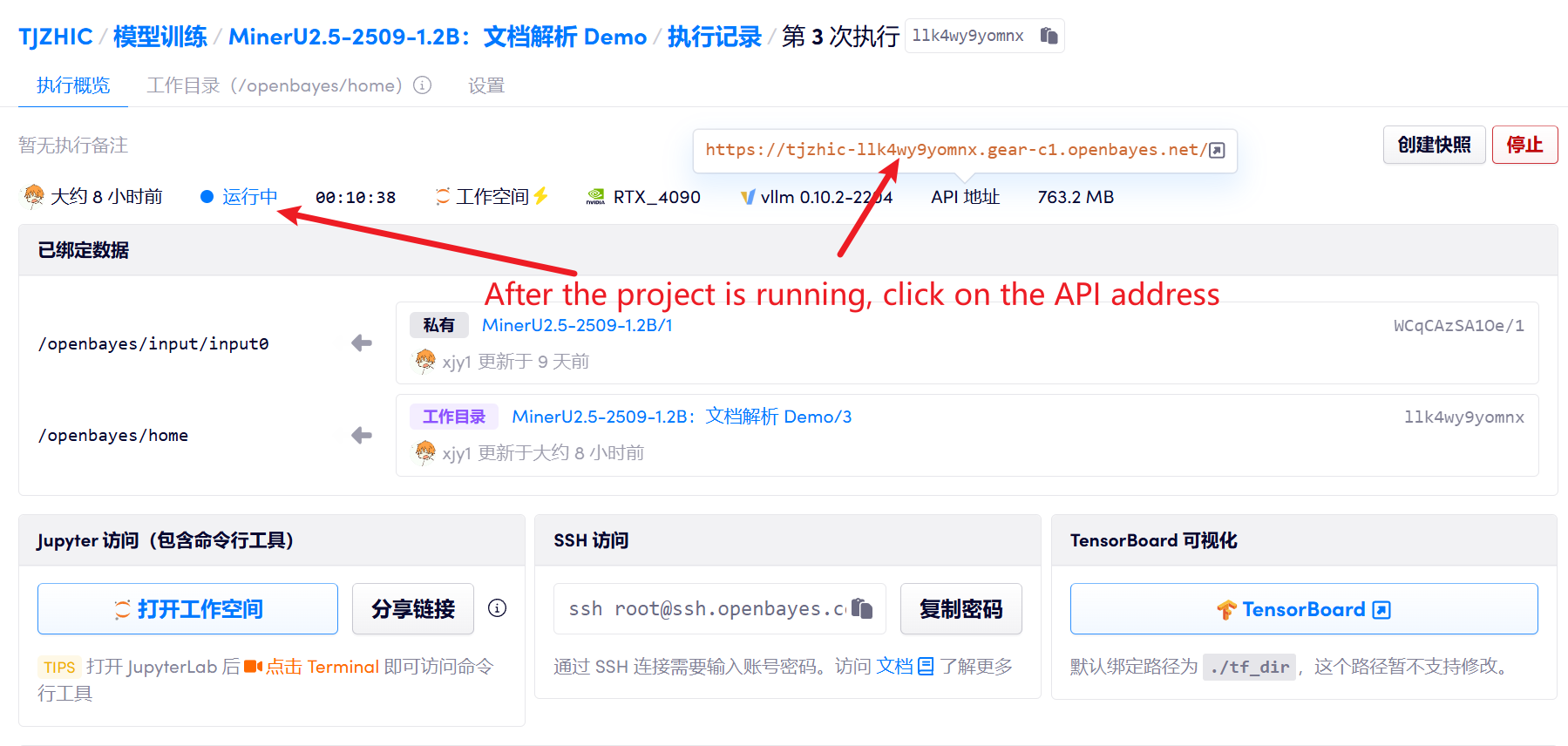Click the document icon next to 文档 link
Screen dimensions: 1568x746
[x=926, y=667]
